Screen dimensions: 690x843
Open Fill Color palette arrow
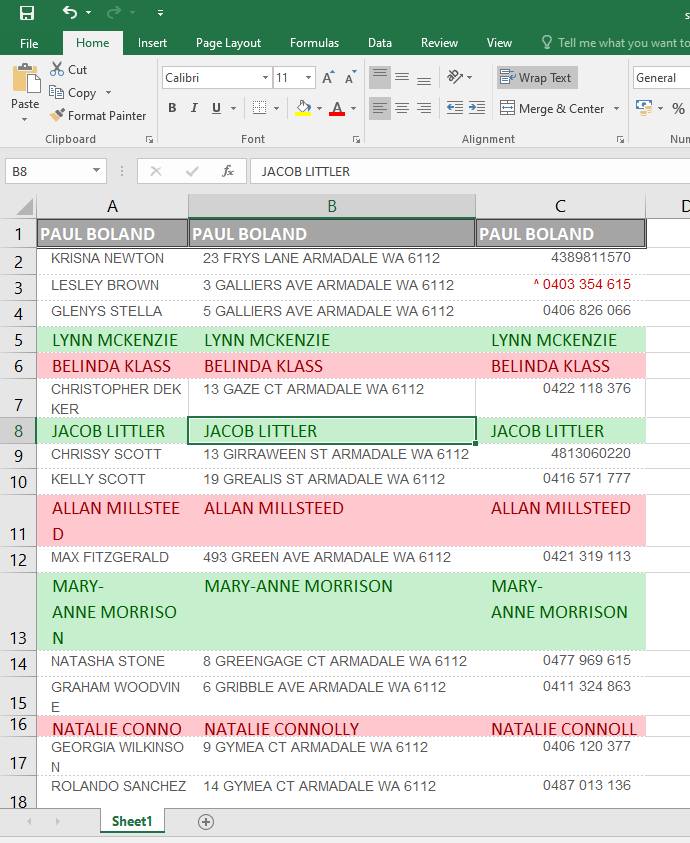(x=319, y=109)
